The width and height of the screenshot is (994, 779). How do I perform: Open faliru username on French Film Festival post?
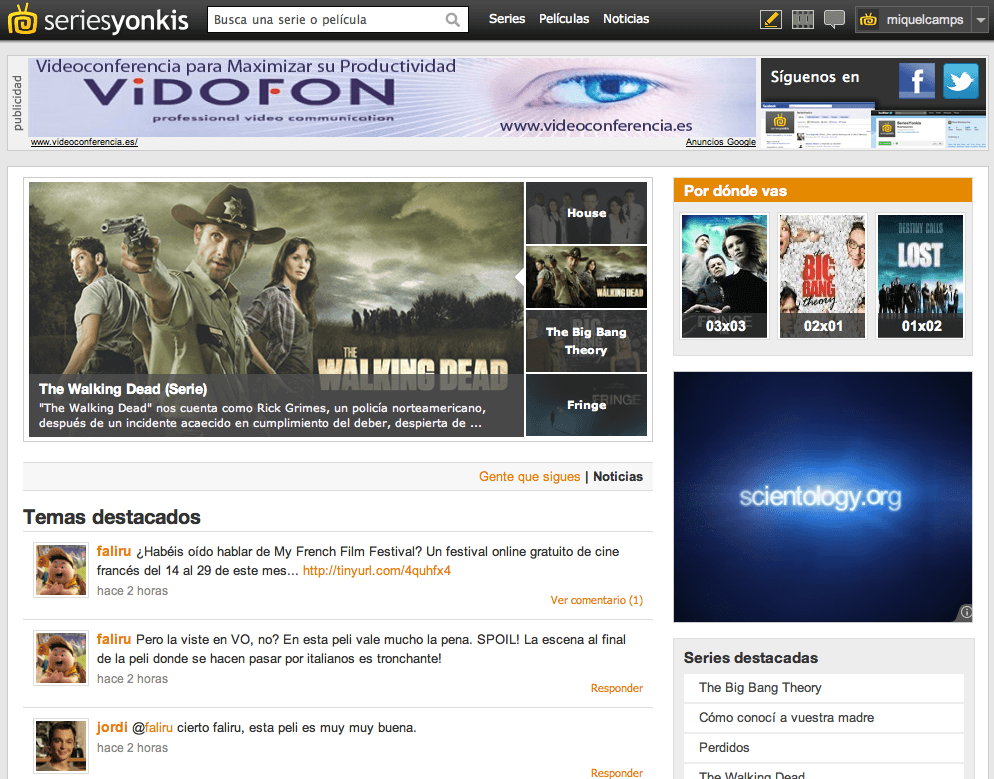(113, 551)
